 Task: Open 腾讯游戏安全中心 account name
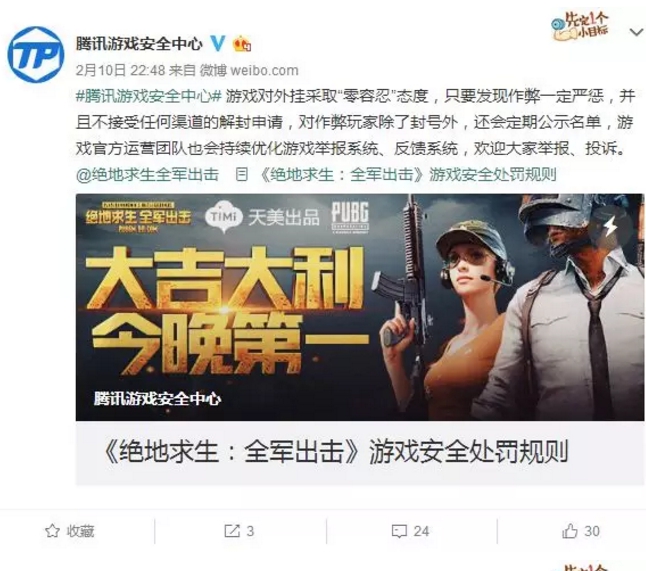[139, 43]
